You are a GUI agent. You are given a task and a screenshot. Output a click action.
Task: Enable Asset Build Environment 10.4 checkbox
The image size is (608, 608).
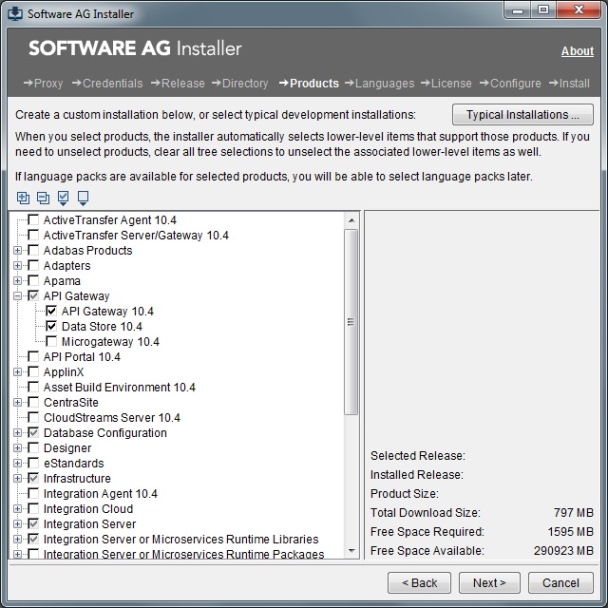click(x=33, y=387)
